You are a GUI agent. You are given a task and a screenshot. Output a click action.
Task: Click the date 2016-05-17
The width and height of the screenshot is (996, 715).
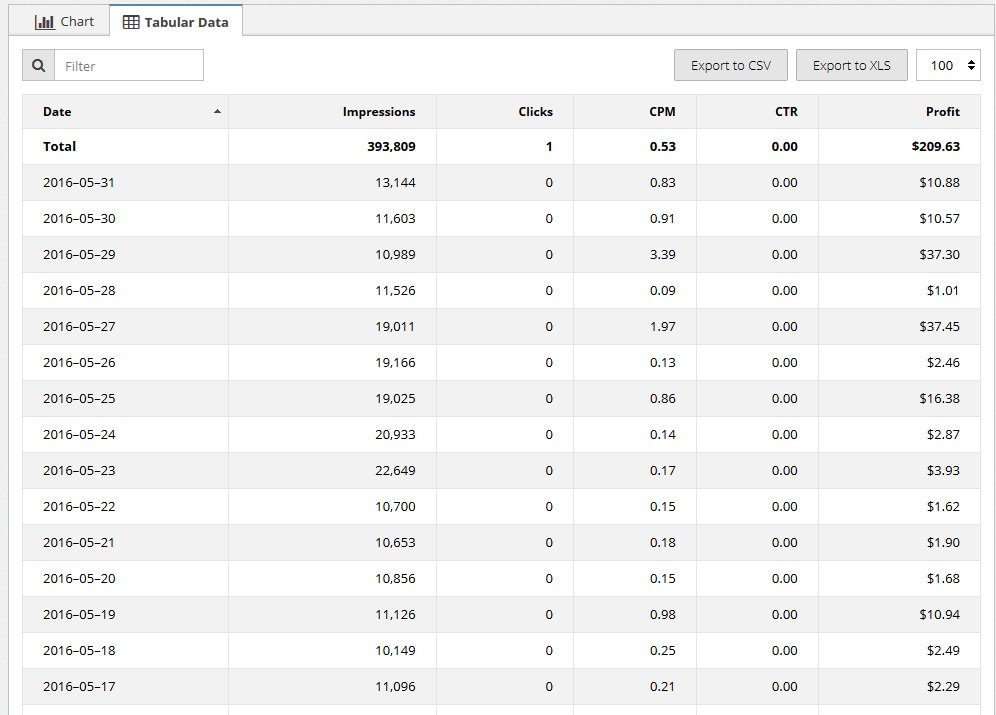[79, 686]
